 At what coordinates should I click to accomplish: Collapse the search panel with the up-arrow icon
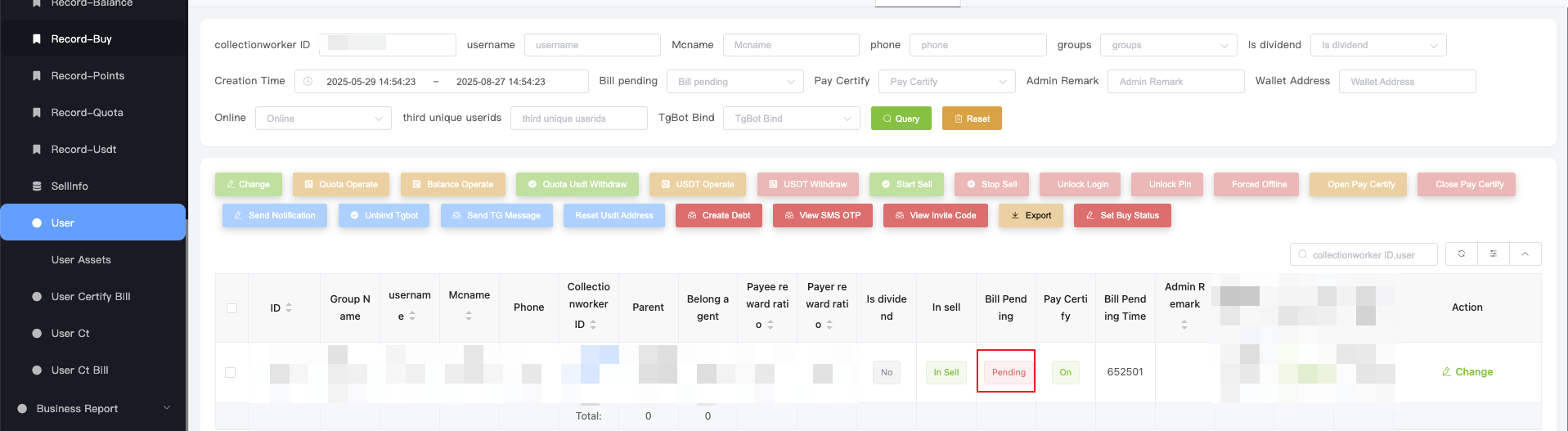pos(1525,254)
